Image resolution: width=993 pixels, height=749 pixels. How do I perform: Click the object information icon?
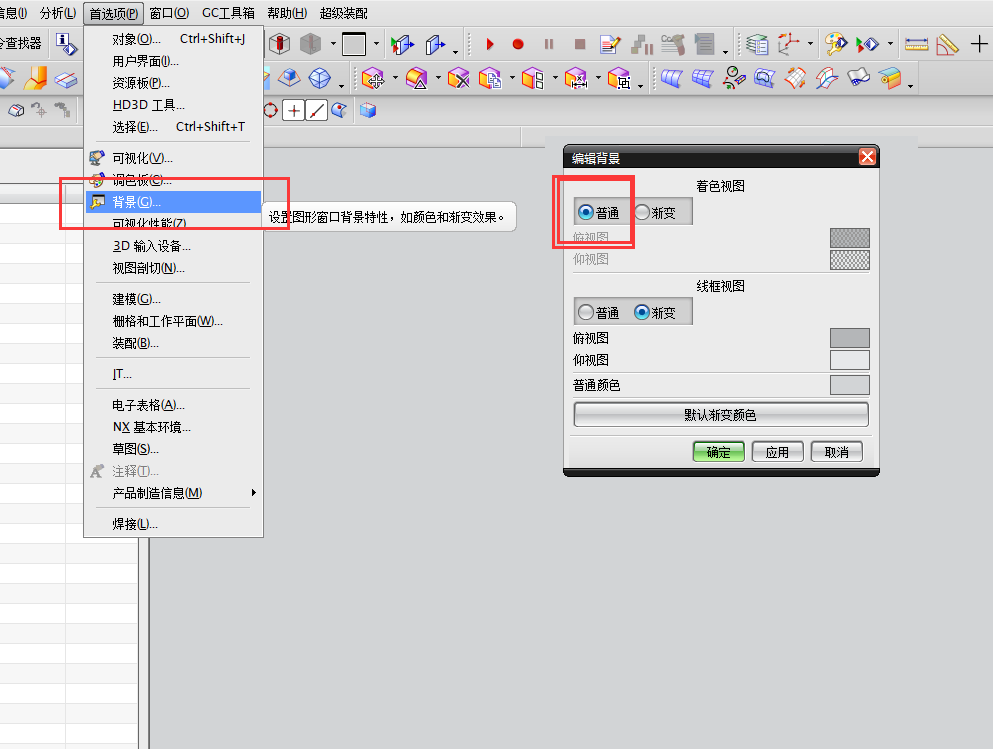pyautogui.click(x=66, y=44)
